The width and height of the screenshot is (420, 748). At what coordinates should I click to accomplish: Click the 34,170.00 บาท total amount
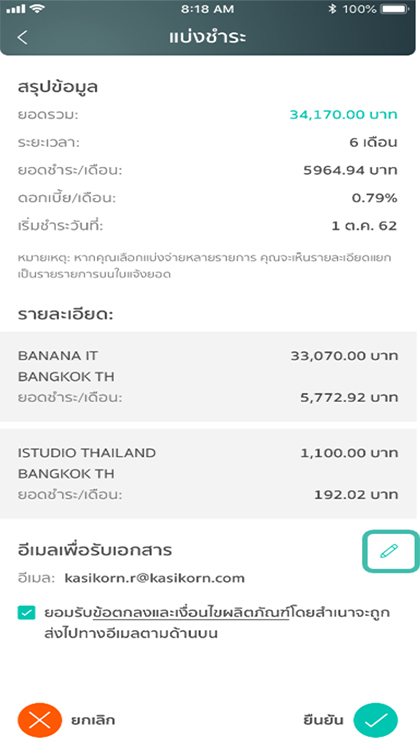[x=343, y=114]
